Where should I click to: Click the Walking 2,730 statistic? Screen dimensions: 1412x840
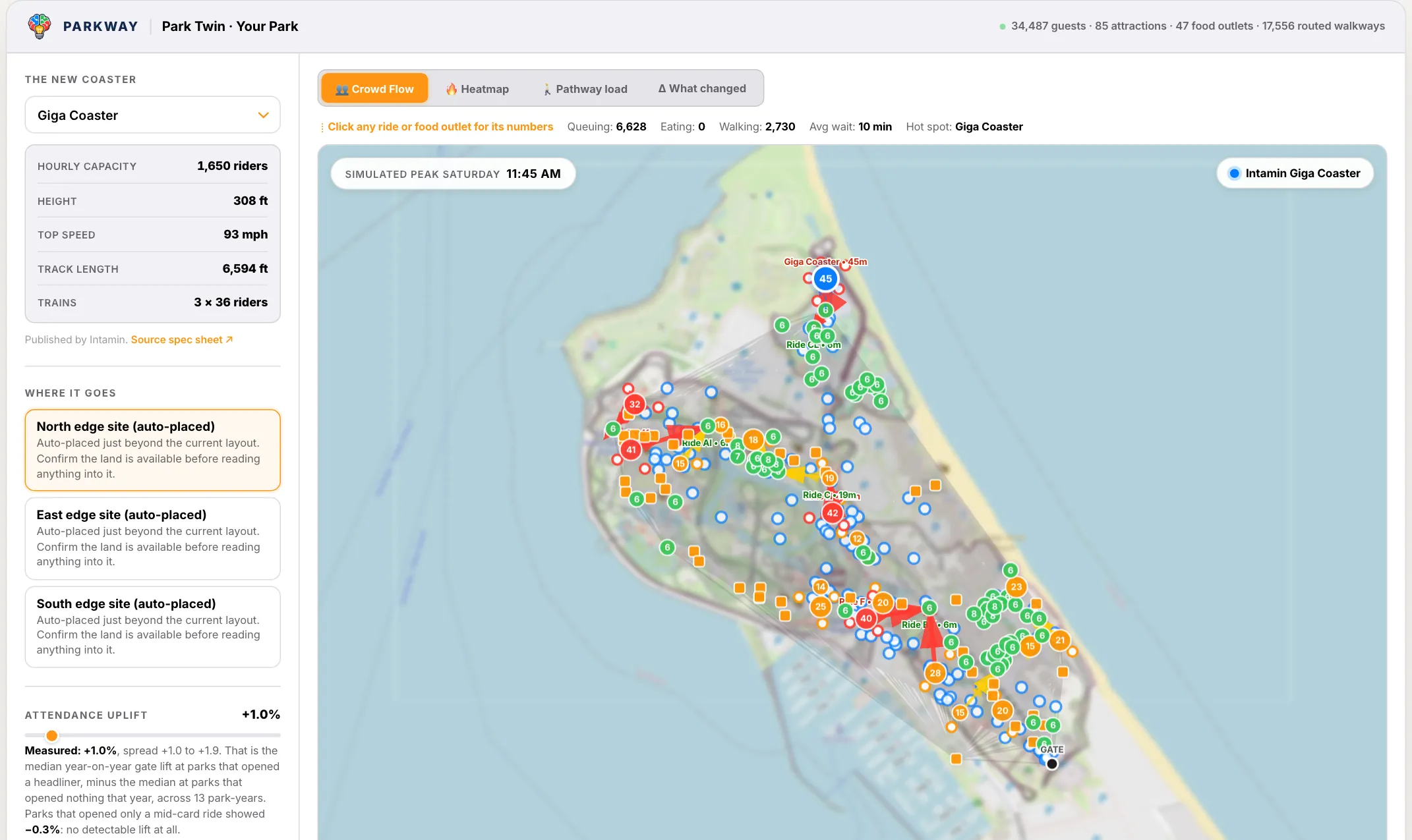pos(757,126)
